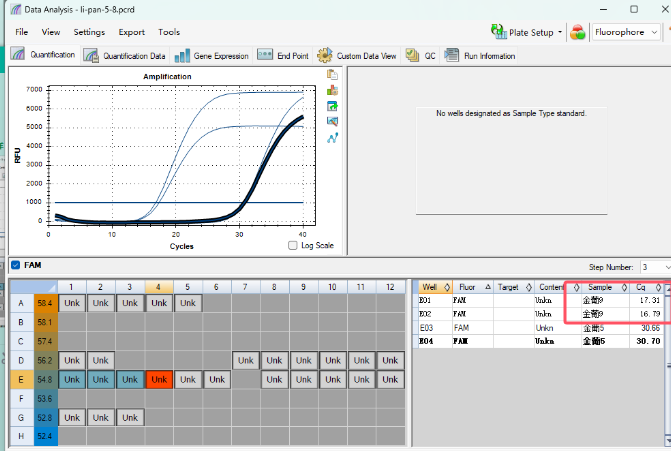Image resolution: width=671 pixels, height=451 pixels.
Task: Select well A1 in the plate grid
Action: (x=72, y=303)
